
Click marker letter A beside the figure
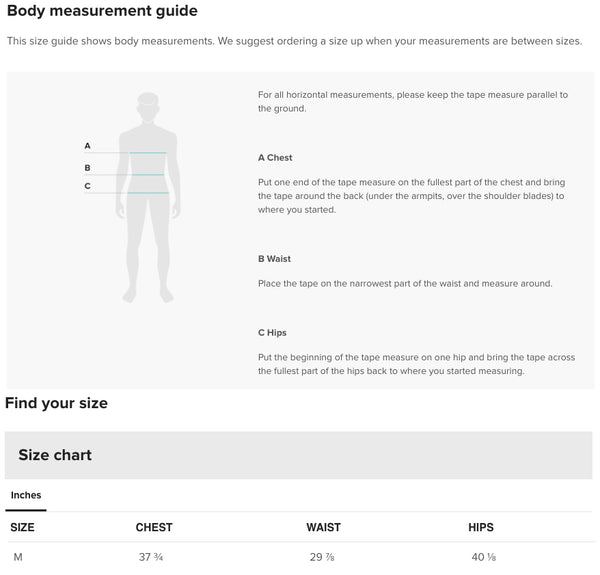pyautogui.click(x=87, y=146)
